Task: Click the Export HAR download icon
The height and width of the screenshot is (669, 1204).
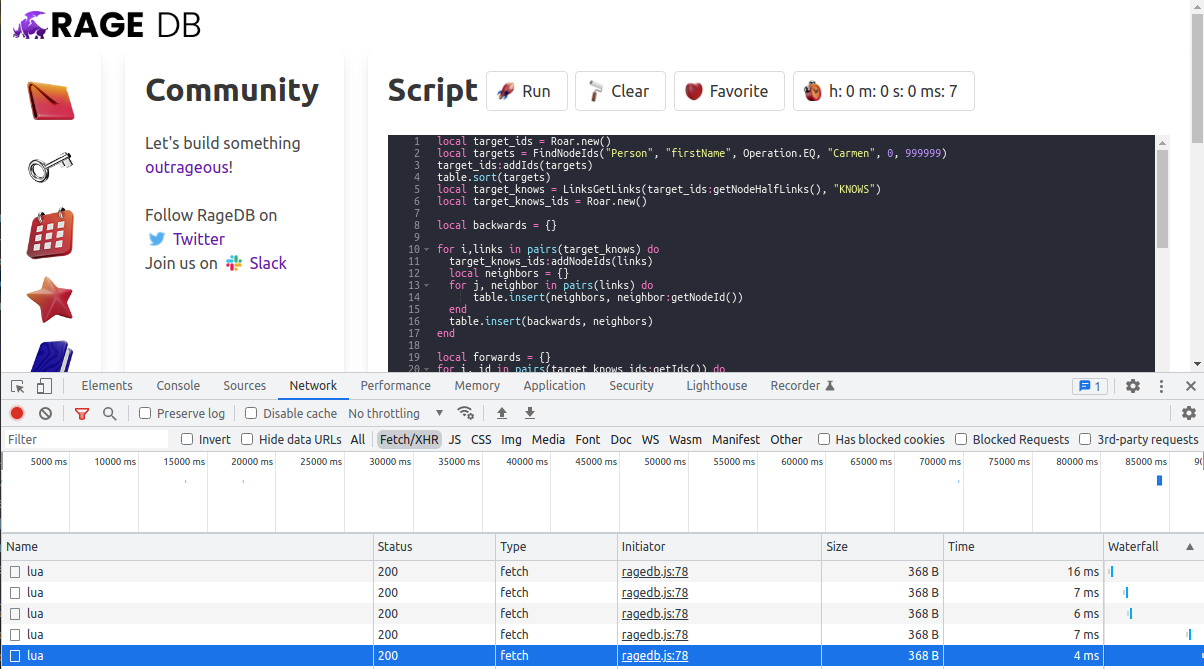Action: (x=530, y=413)
